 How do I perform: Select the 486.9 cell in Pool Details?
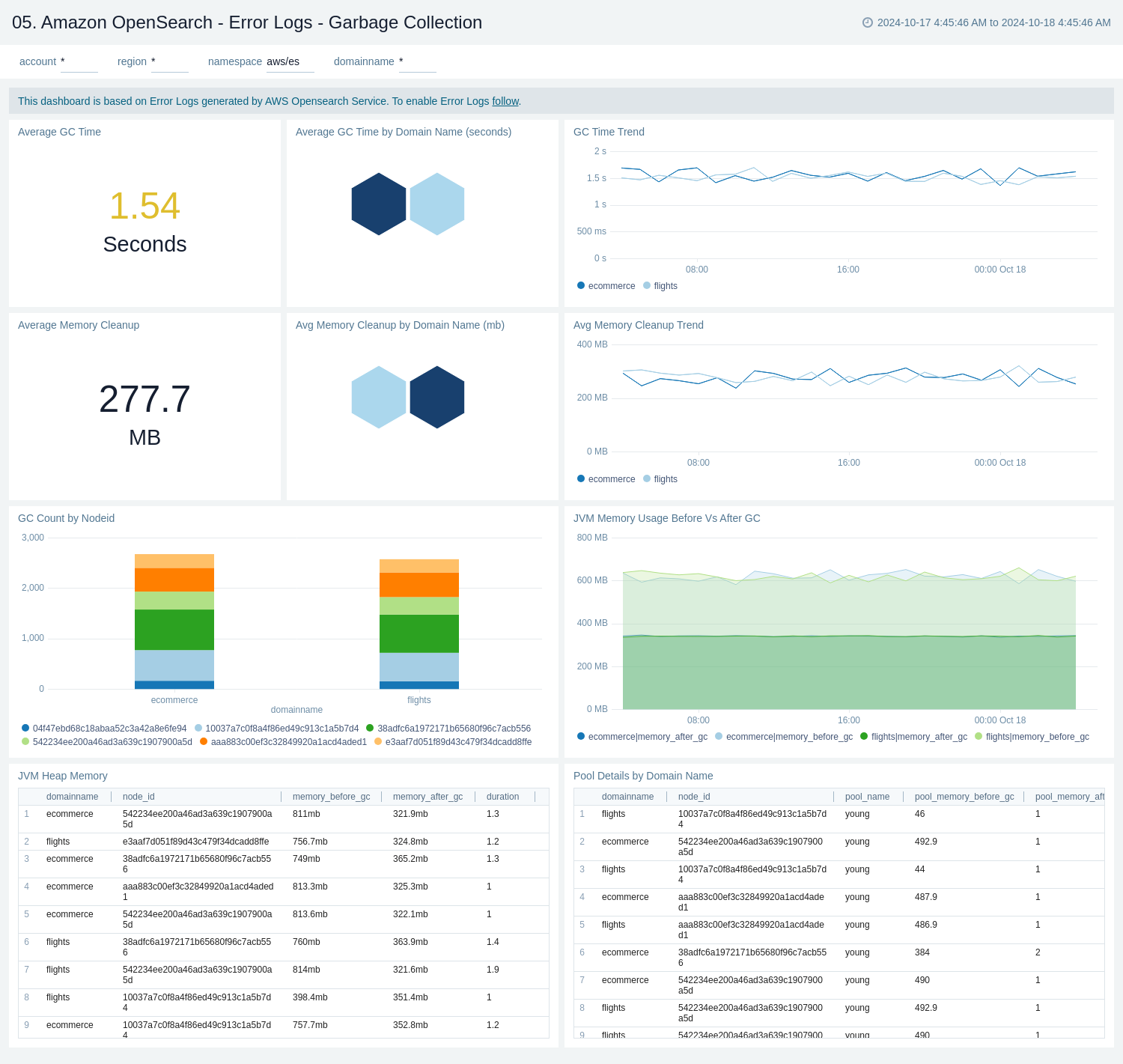(x=926, y=925)
